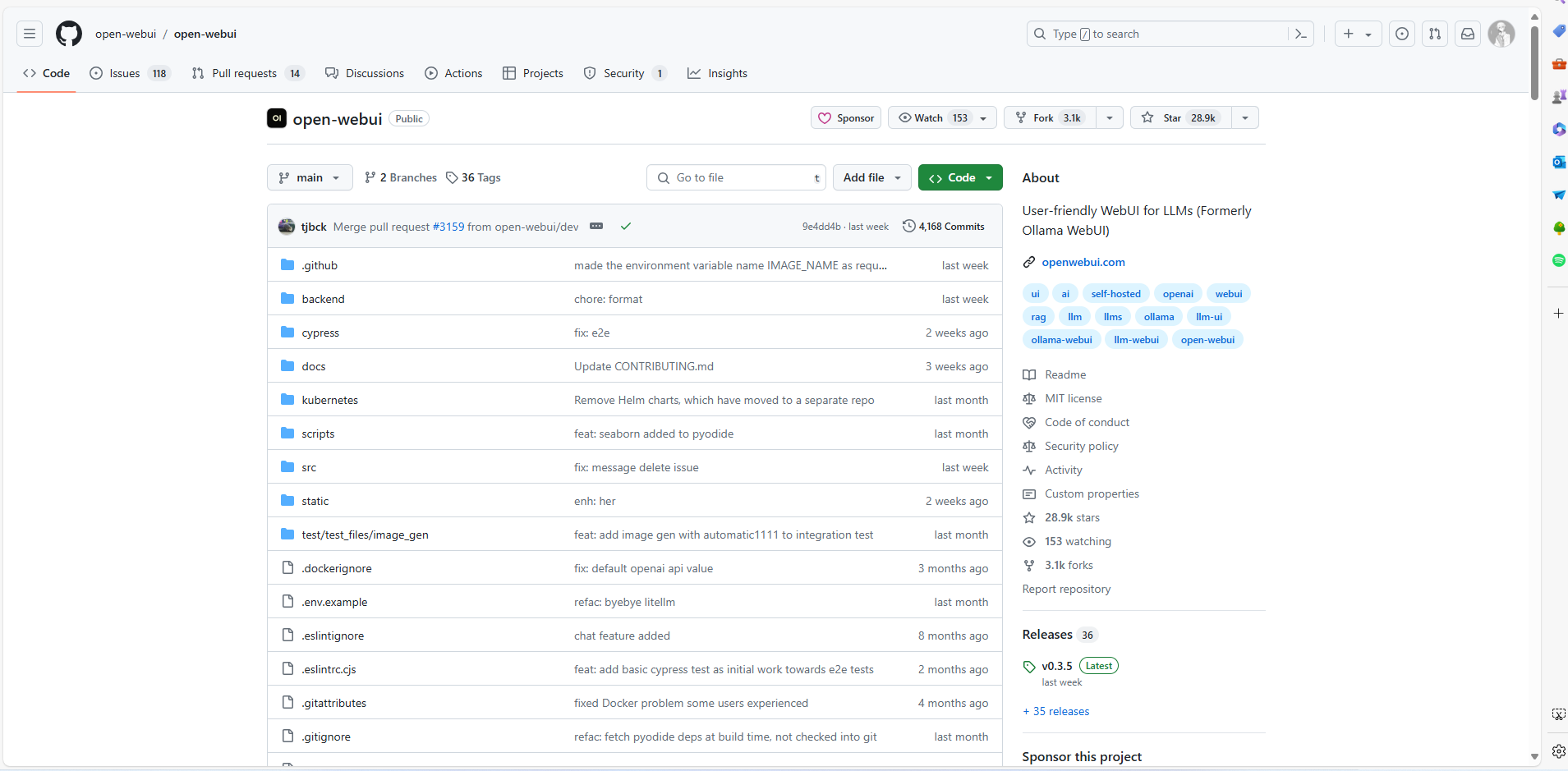Open the Insights tab
This screenshot has height=771, width=1568.
point(717,73)
